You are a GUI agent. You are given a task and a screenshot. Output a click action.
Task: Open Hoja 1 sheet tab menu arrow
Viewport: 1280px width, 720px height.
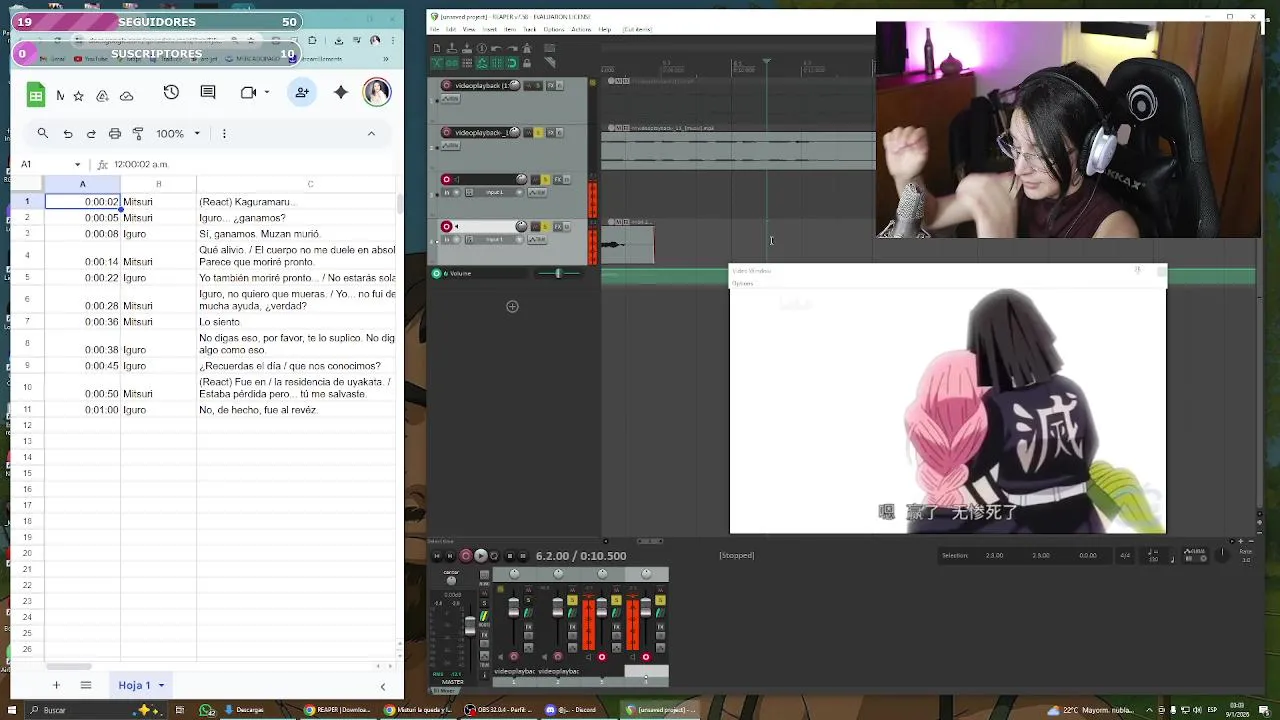coord(161,685)
